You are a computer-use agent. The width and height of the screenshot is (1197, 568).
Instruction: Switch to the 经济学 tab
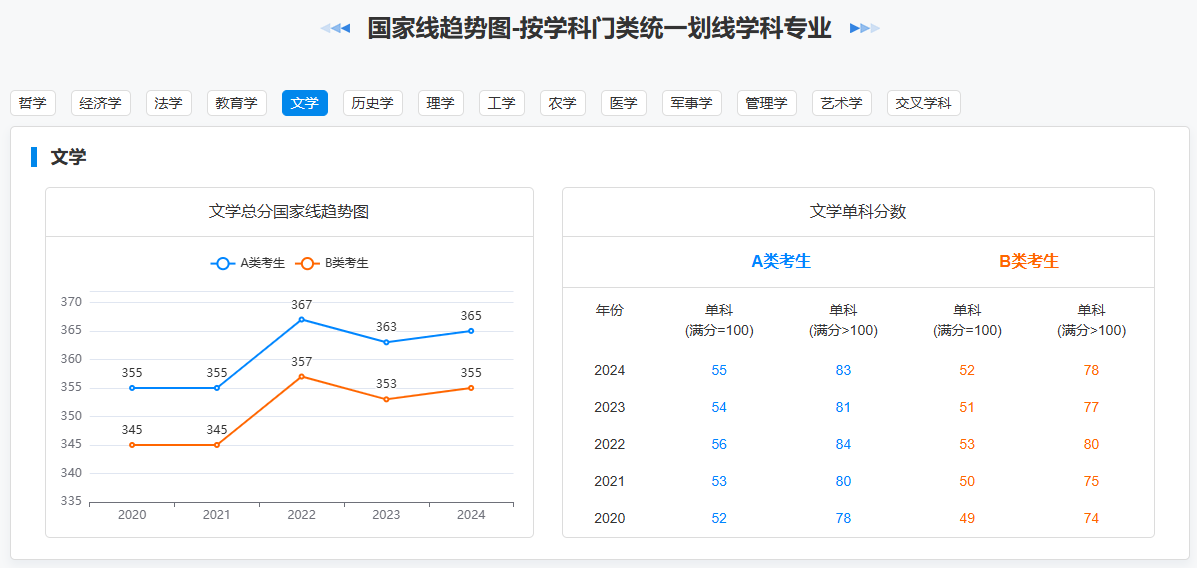[101, 103]
